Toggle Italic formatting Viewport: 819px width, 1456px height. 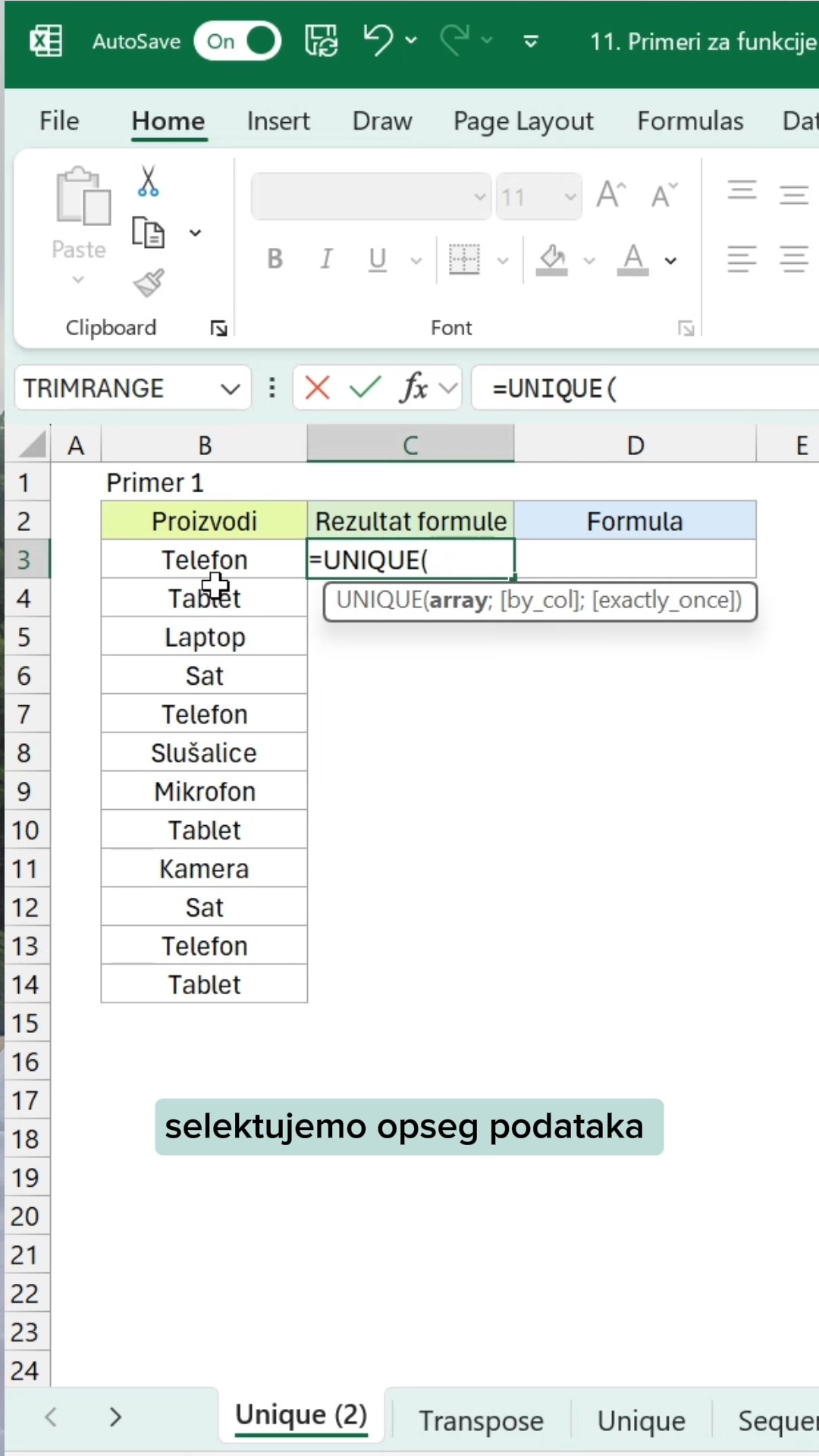coord(326,259)
